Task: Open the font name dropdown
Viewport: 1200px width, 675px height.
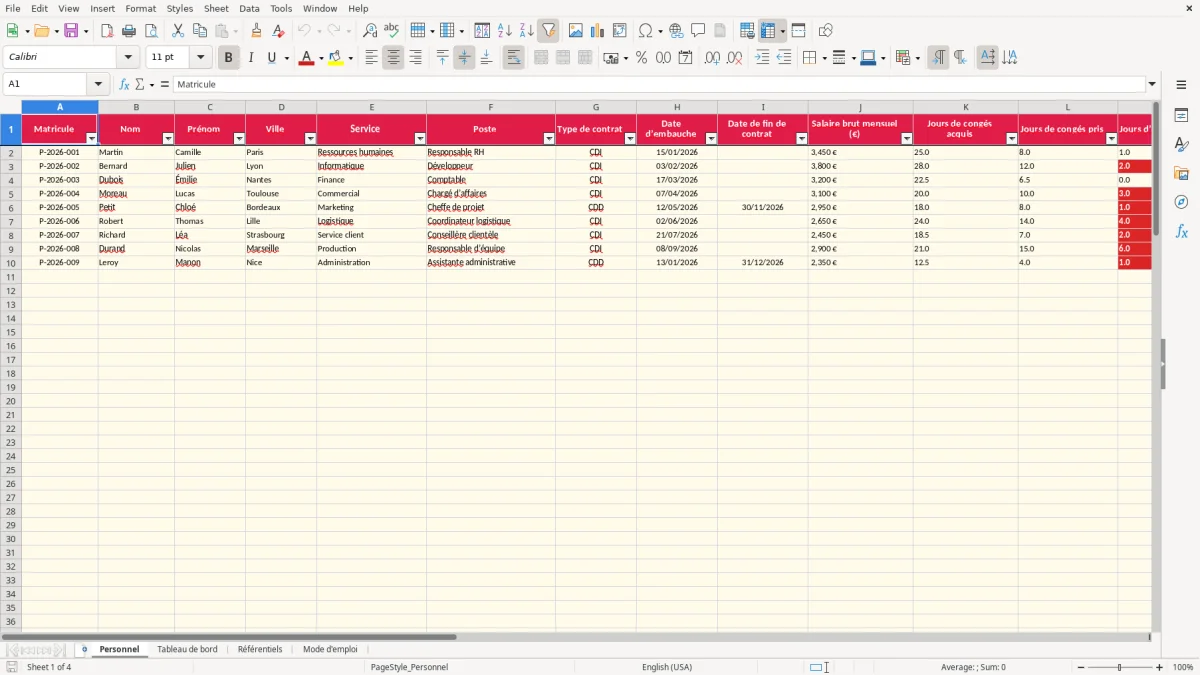Action: pyautogui.click(x=128, y=58)
